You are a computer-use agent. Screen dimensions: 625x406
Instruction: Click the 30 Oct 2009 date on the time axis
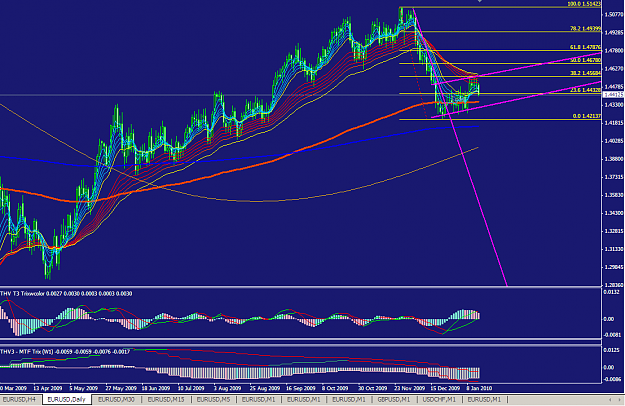pyautogui.click(x=372, y=388)
